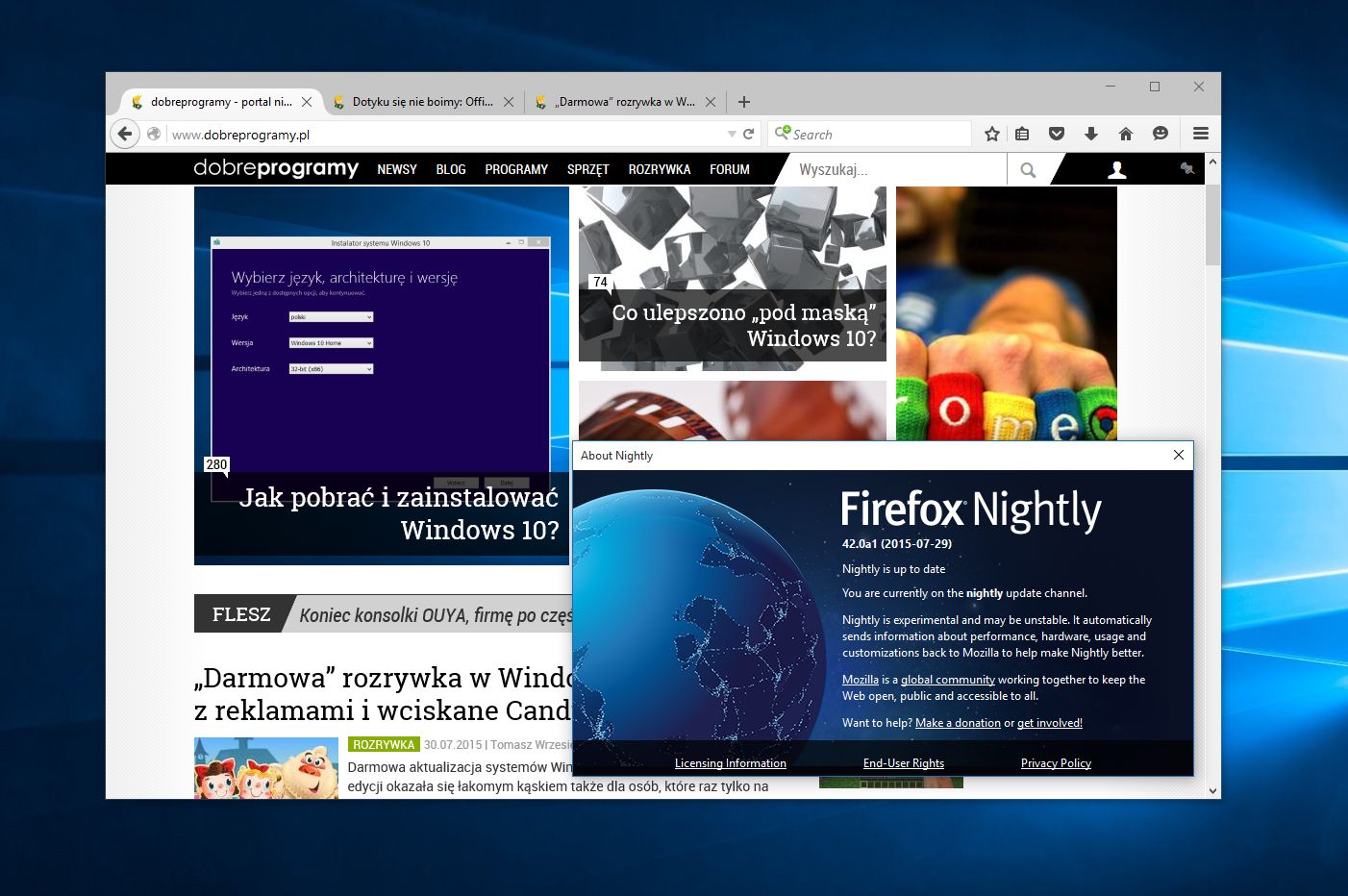1348x896 pixels.
Task: Open the FORUM section
Action: tap(730, 170)
